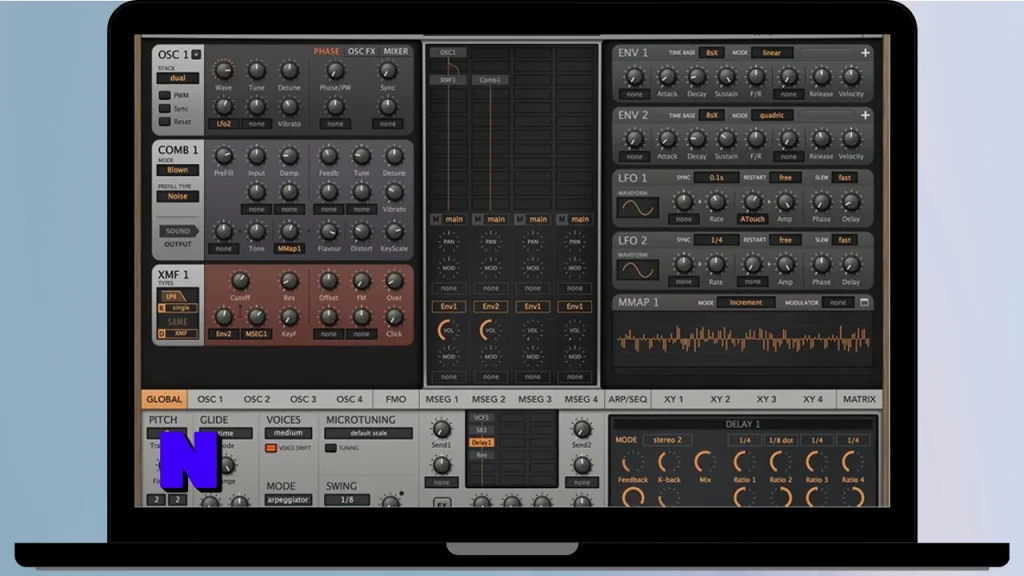Open the ENV 2 Mode dropdown showing quadric
The image size is (1024, 576).
pyautogui.click(x=772, y=115)
